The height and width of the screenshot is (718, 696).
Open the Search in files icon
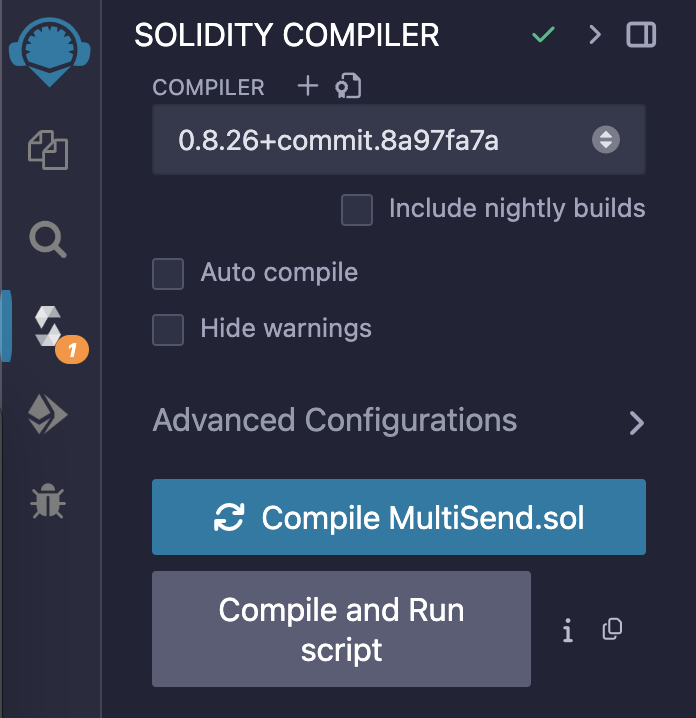pyautogui.click(x=47, y=239)
